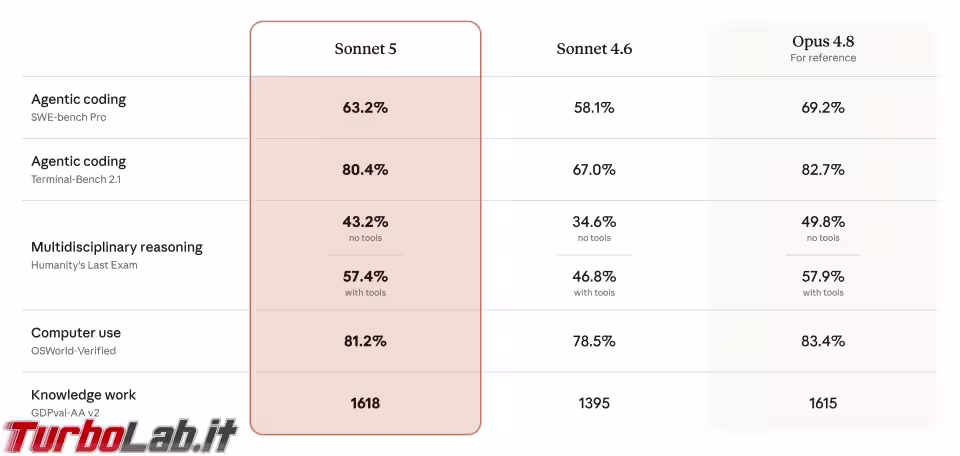960x456 pixels.
Task: Click the Sonnet 5 score 80.4%
Action: coord(366,170)
